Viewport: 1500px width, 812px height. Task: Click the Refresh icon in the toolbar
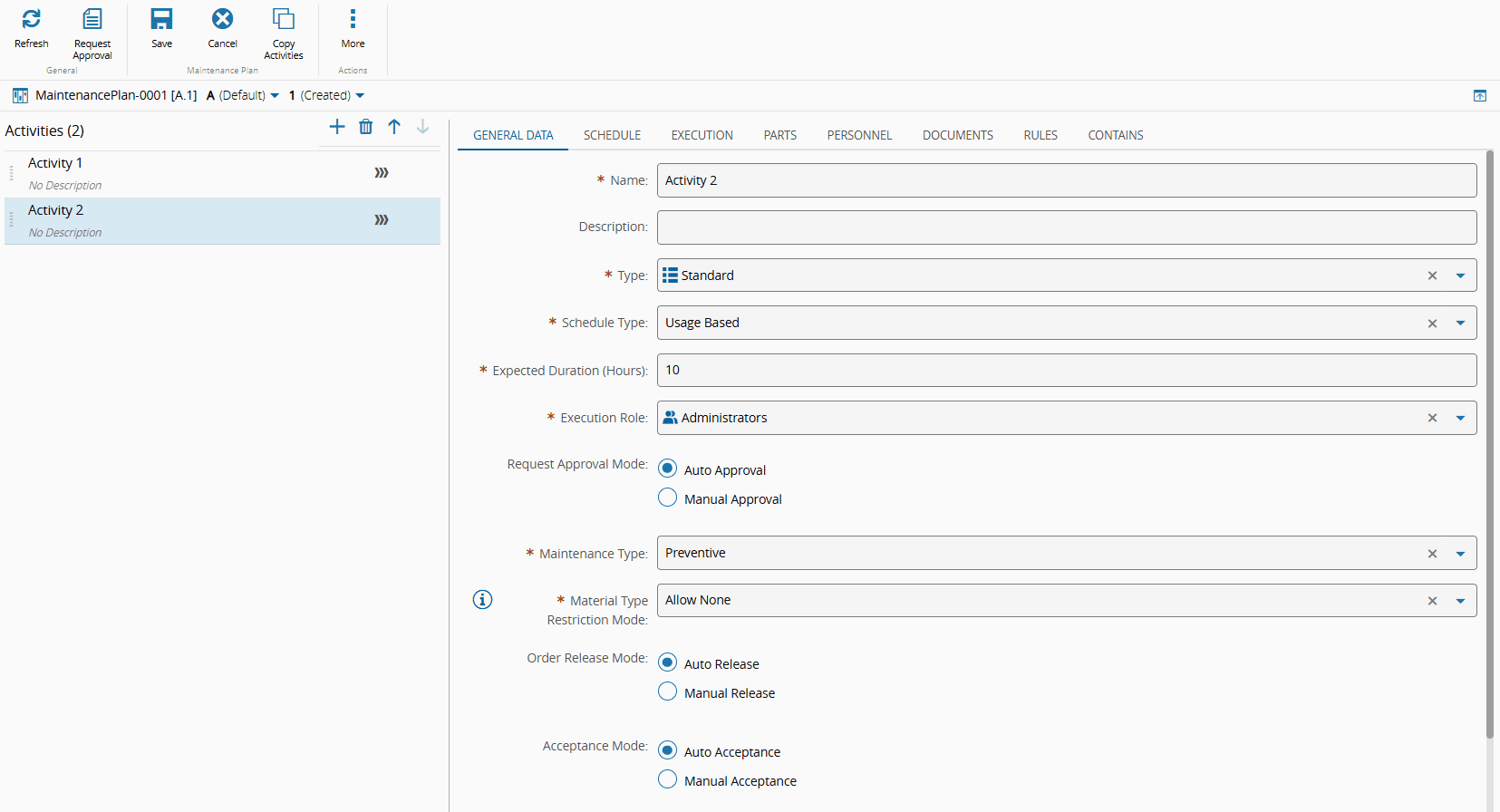point(31,19)
